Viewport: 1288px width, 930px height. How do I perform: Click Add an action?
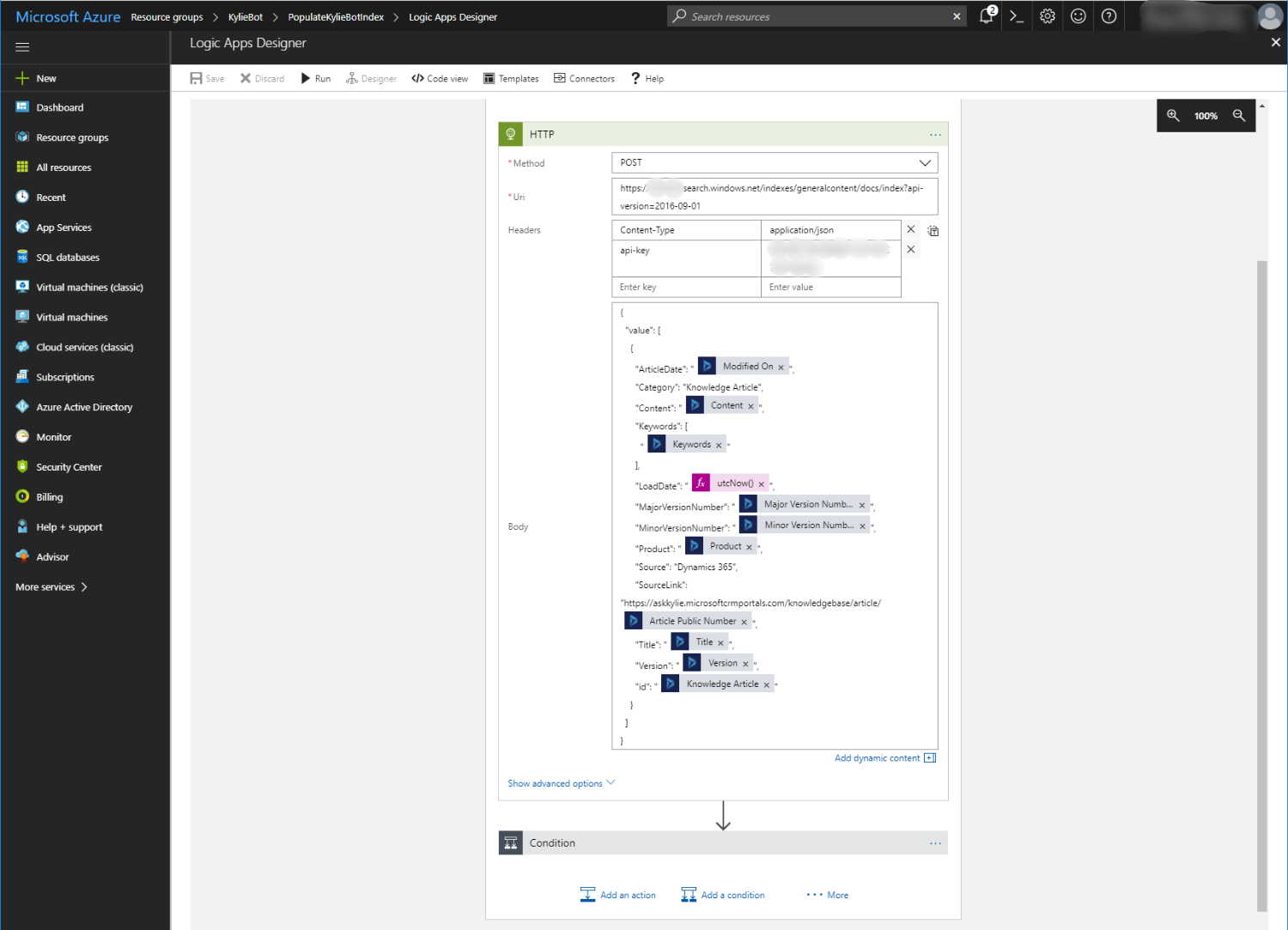pos(617,895)
